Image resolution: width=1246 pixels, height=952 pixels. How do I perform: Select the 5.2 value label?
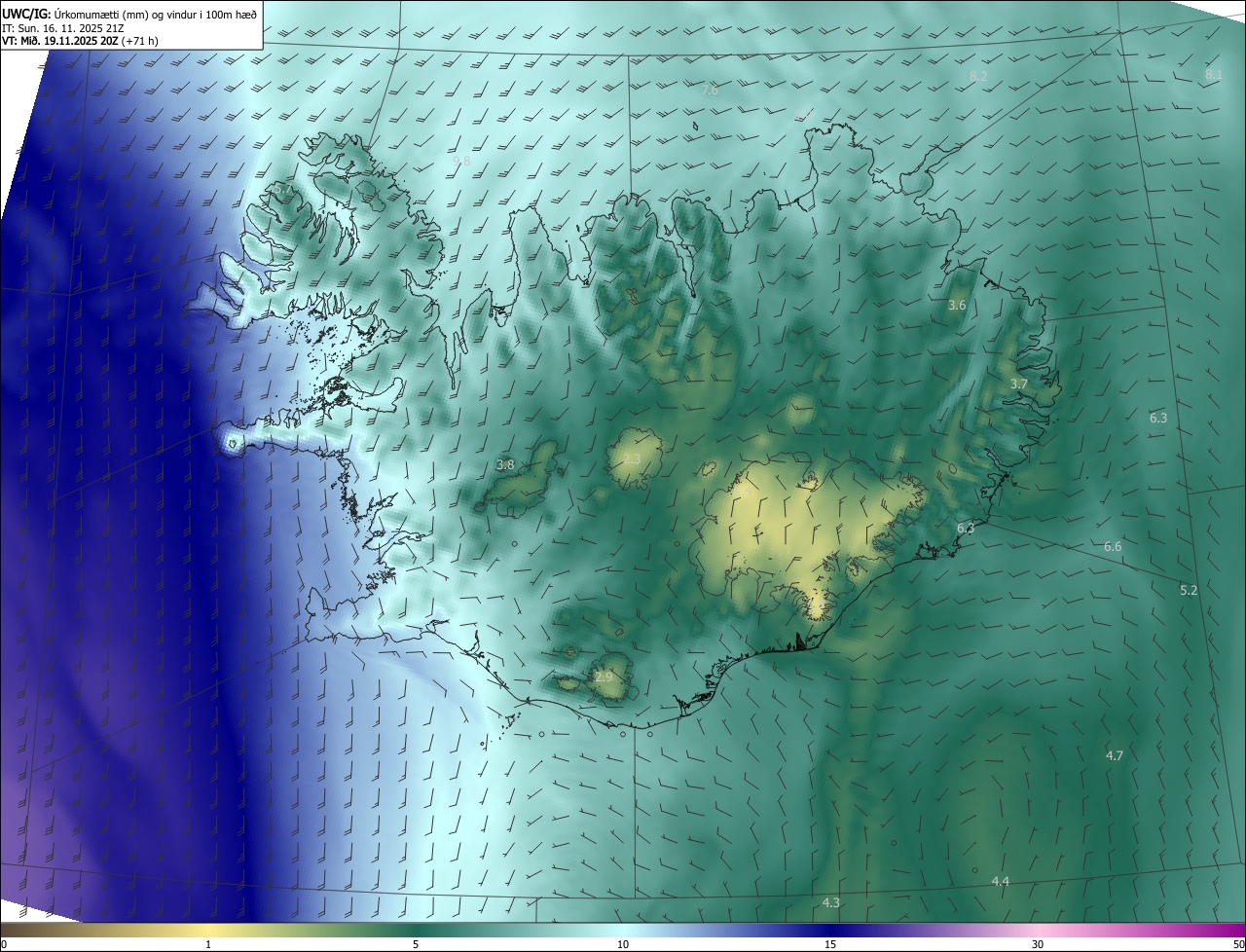coord(1189,591)
